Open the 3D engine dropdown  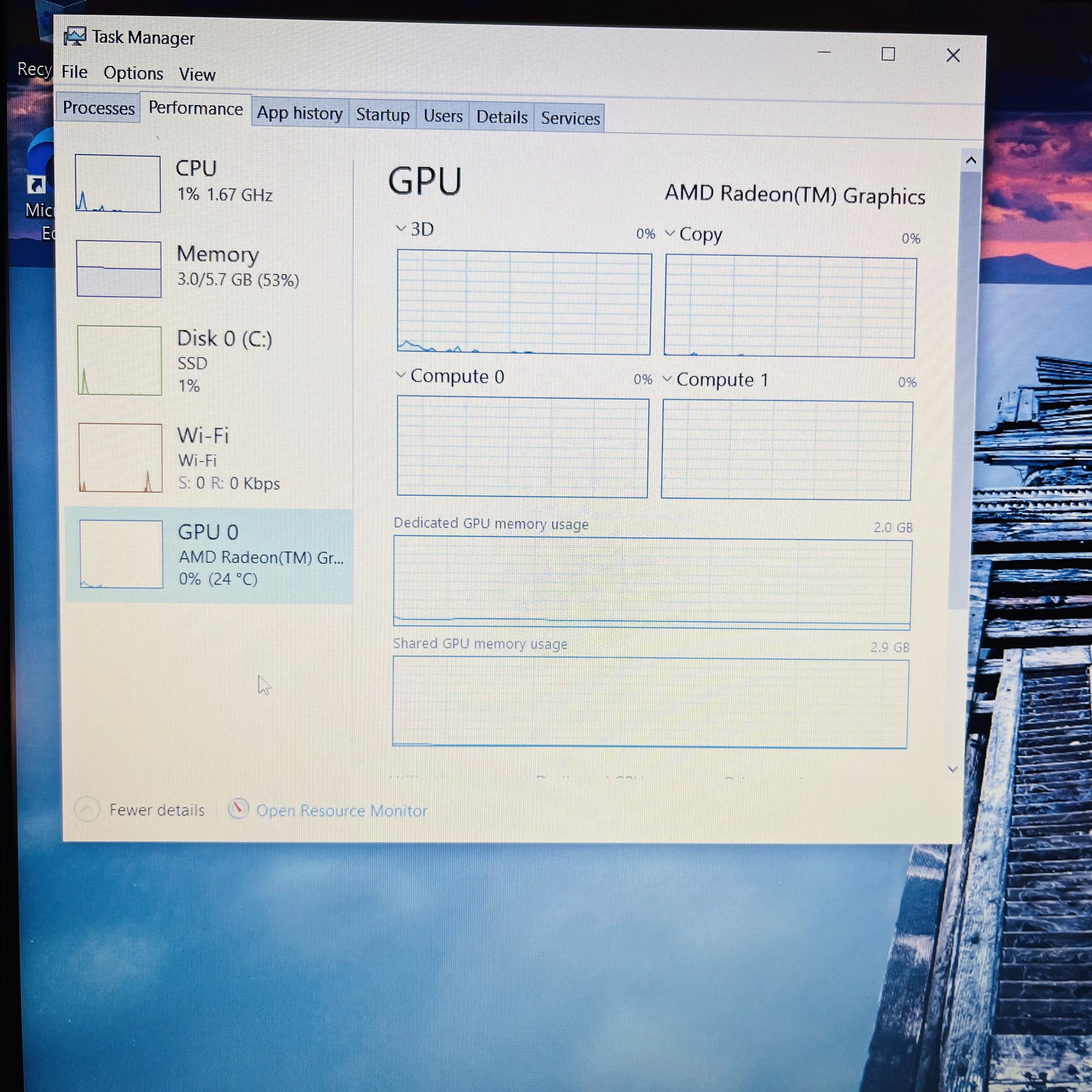[x=401, y=228]
